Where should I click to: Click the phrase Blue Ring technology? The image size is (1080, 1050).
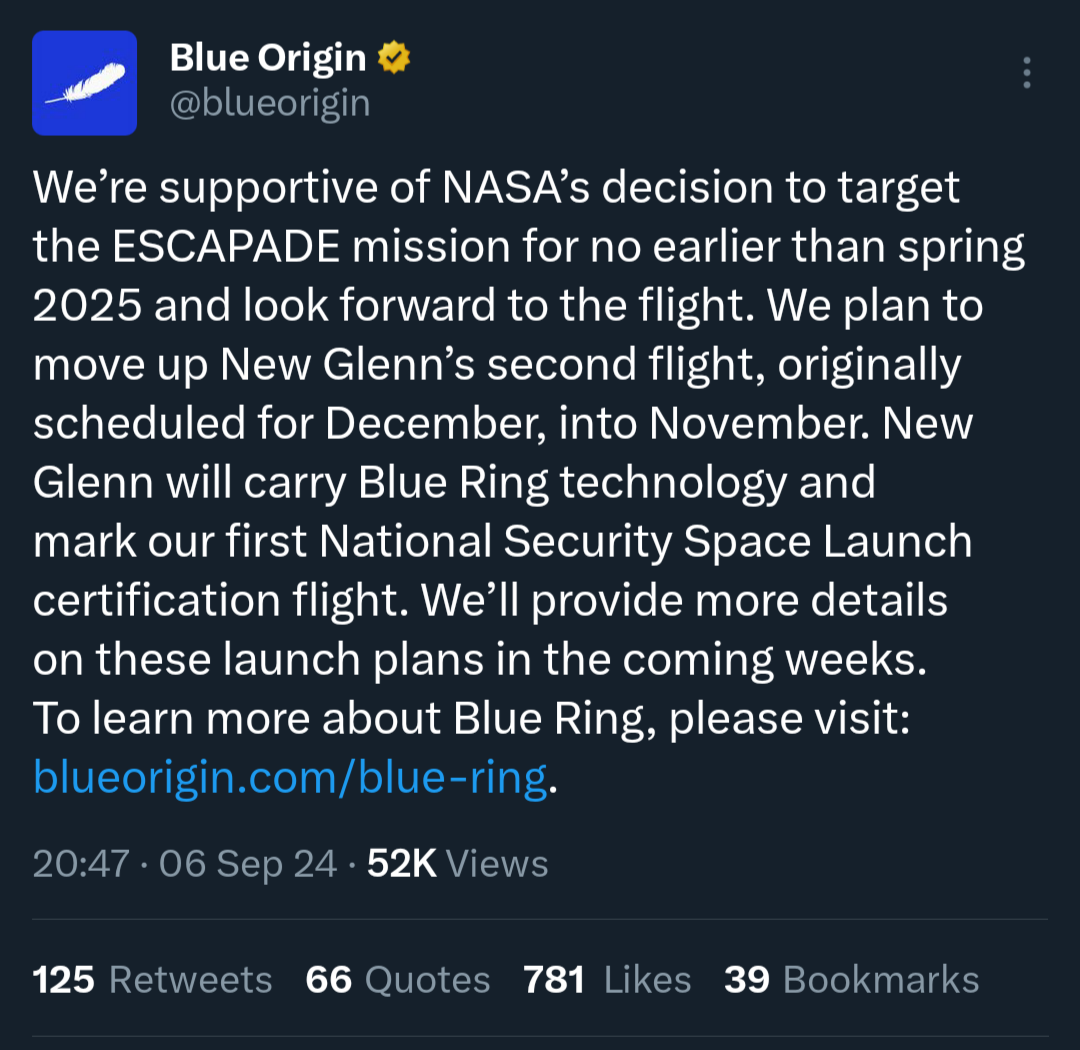572,482
